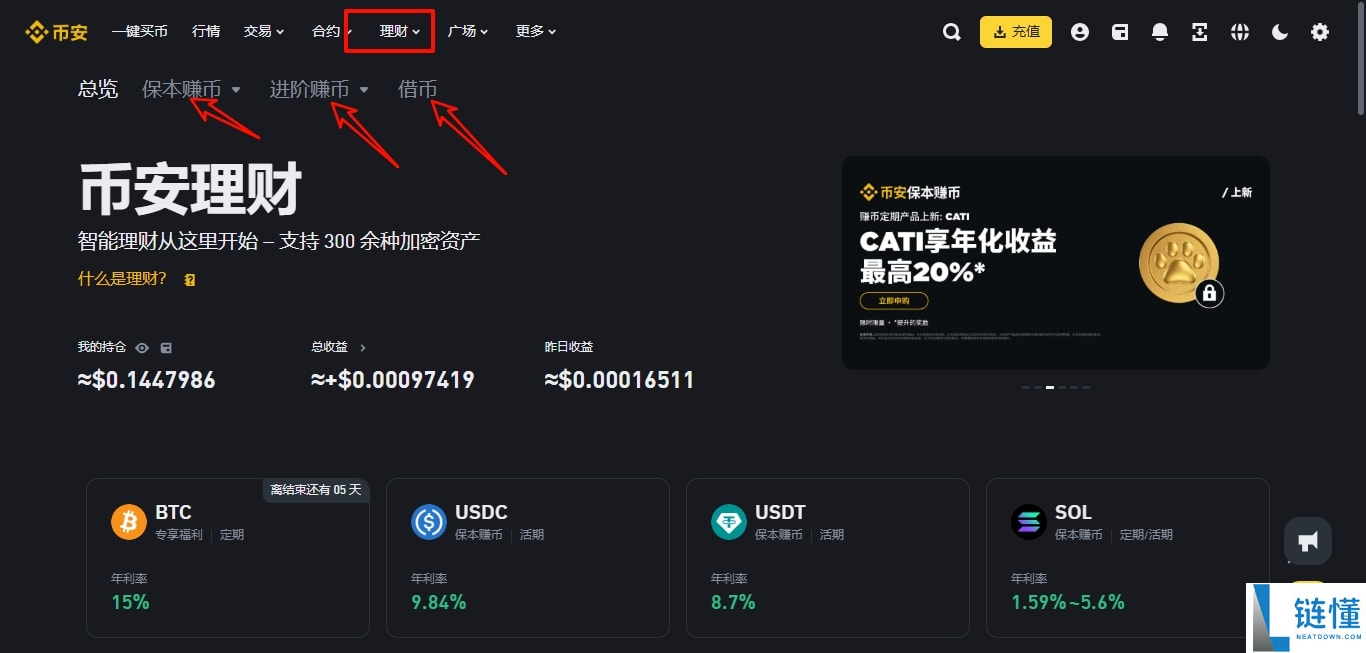
Task: Open the wallet icon in header
Action: [x=1120, y=32]
